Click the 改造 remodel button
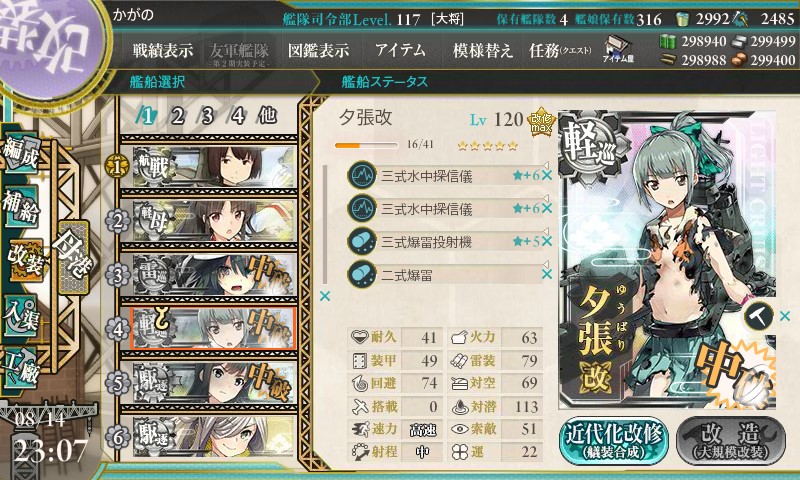This screenshot has height=480, width=800. [x=731, y=441]
